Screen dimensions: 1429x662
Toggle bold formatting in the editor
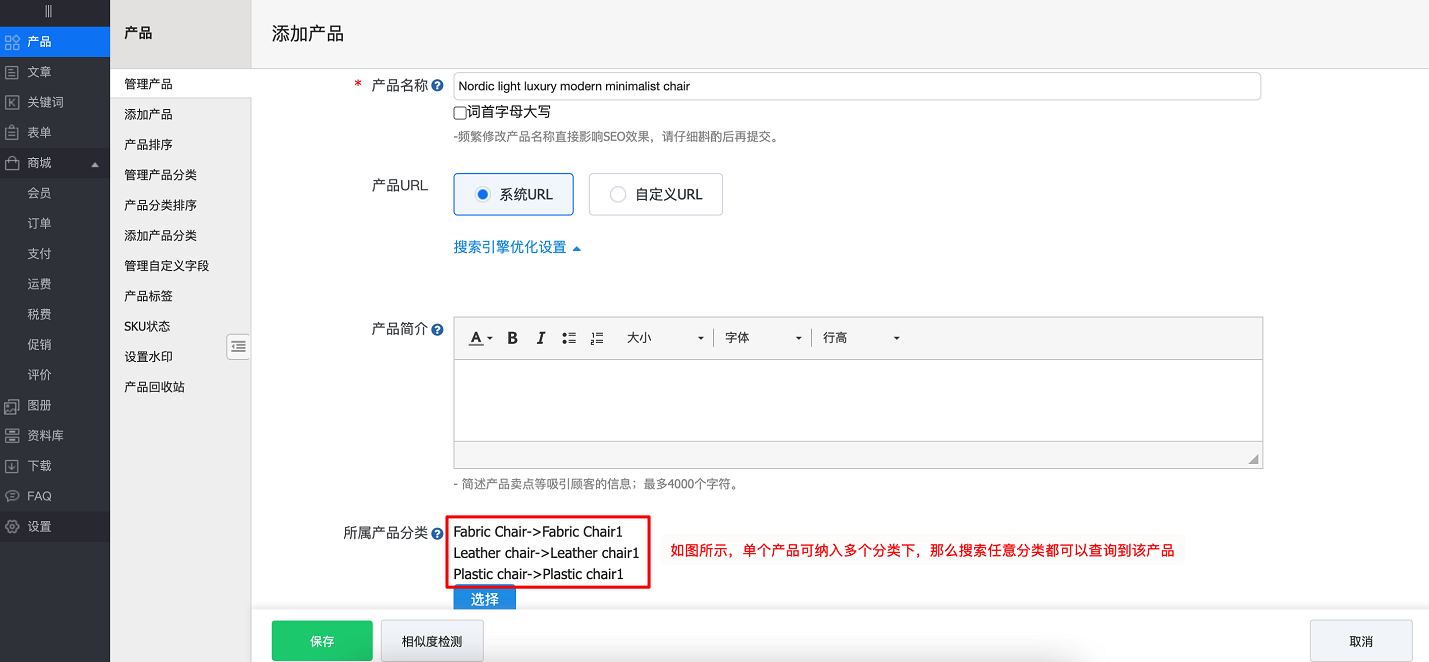[512, 338]
